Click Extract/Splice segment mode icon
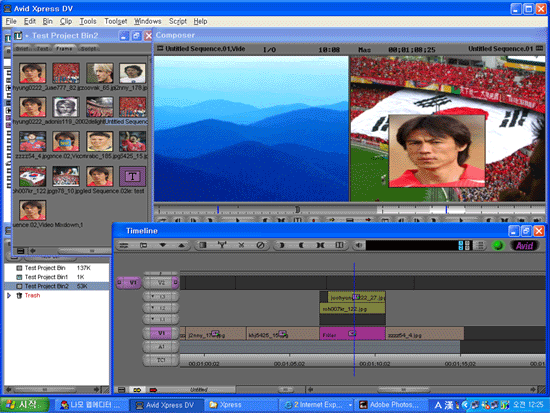 (202, 245)
